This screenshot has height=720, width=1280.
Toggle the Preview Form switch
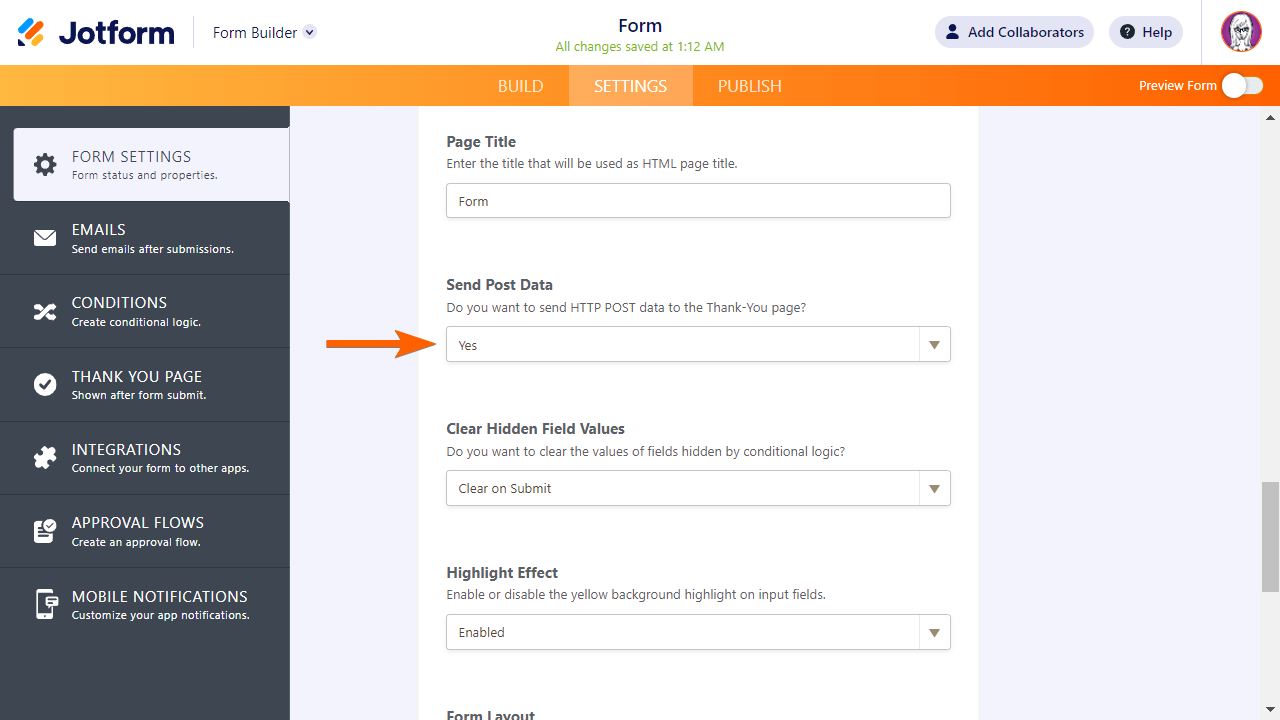(1242, 86)
